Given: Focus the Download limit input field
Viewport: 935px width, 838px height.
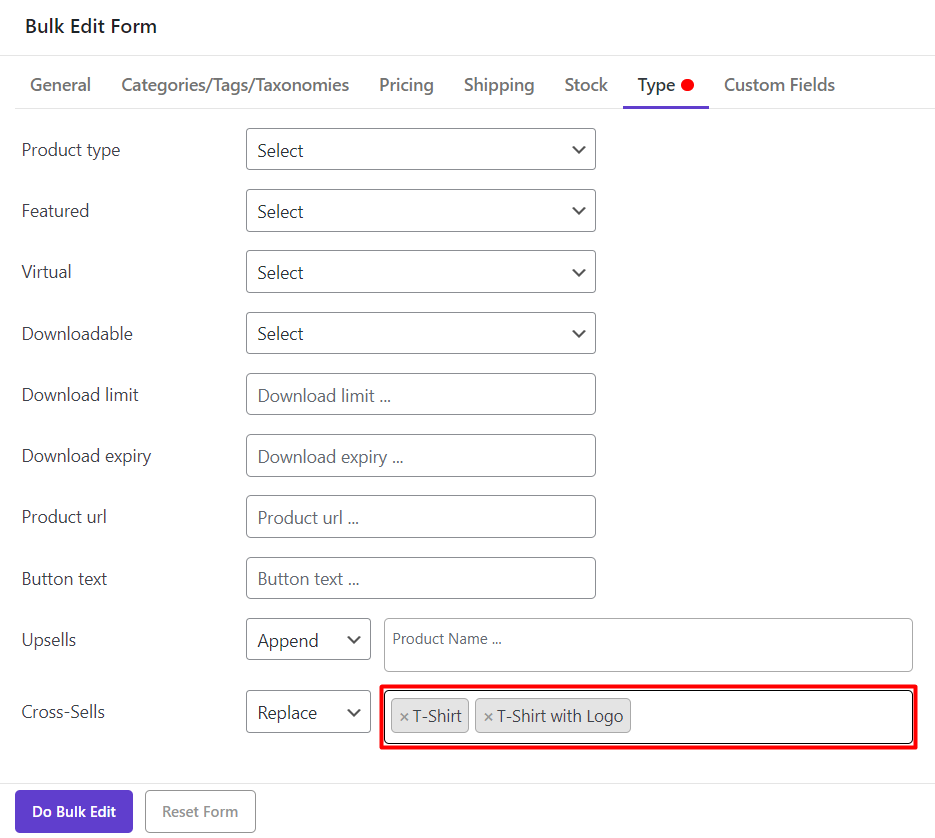Looking at the screenshot, I should tap(420, 395).
